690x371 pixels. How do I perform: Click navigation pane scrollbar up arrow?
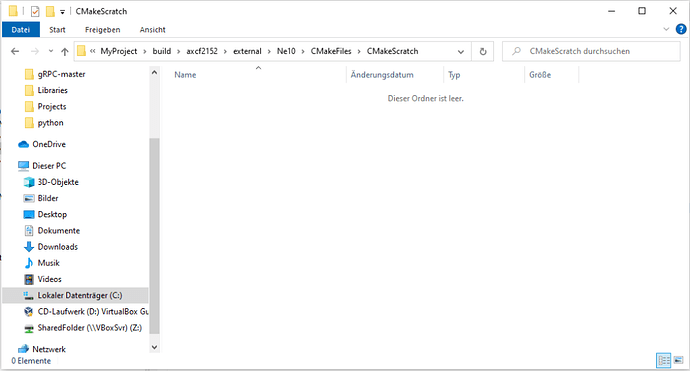[x=154, y=72]
